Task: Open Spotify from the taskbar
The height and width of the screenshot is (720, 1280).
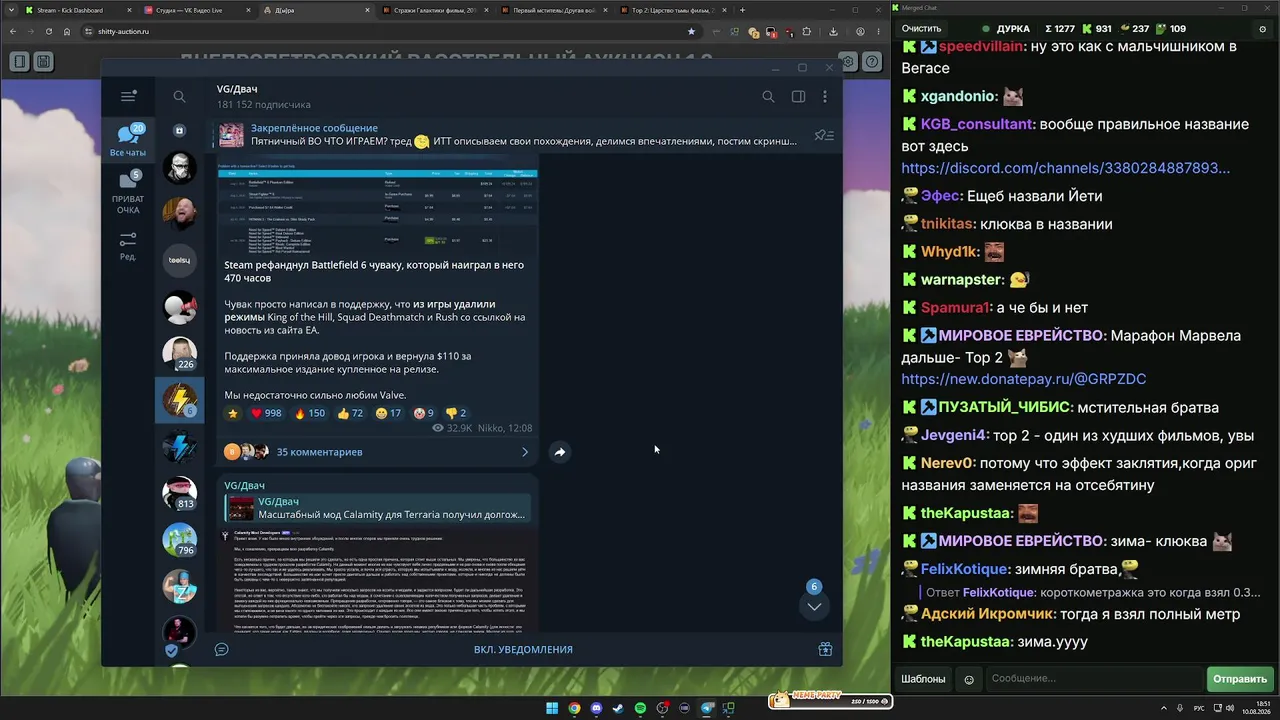Action: point(640,708)
